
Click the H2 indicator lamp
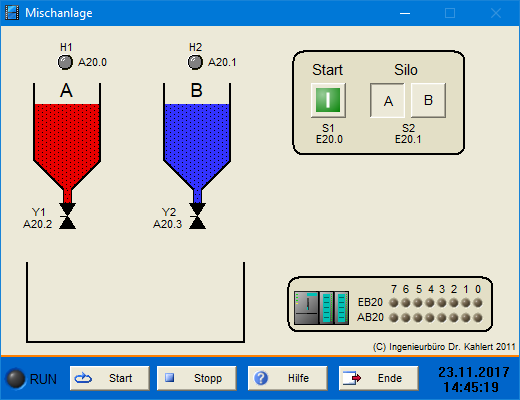tap(195, 62)
